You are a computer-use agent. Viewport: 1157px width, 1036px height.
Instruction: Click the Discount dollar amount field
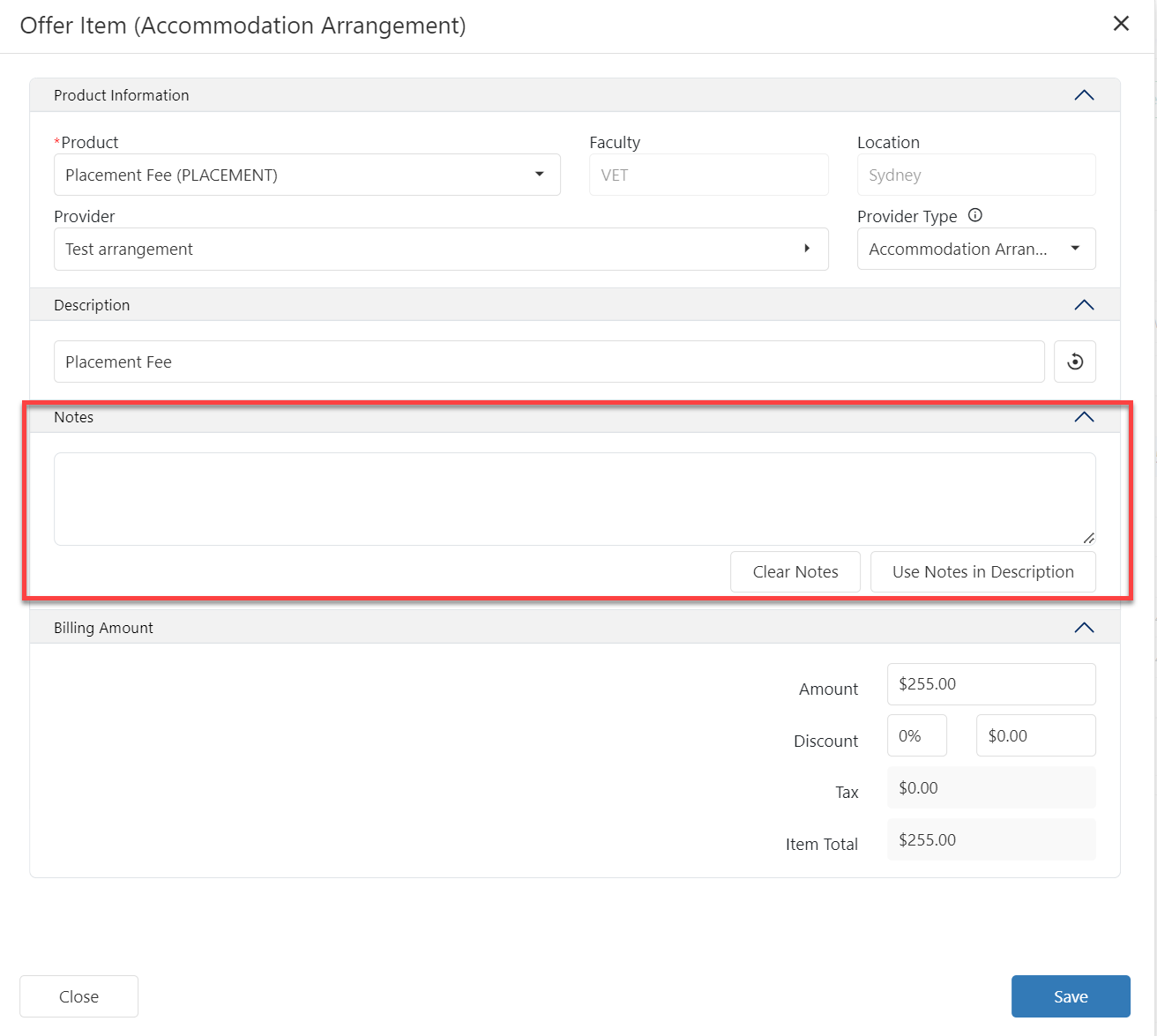coord(1035,735)
